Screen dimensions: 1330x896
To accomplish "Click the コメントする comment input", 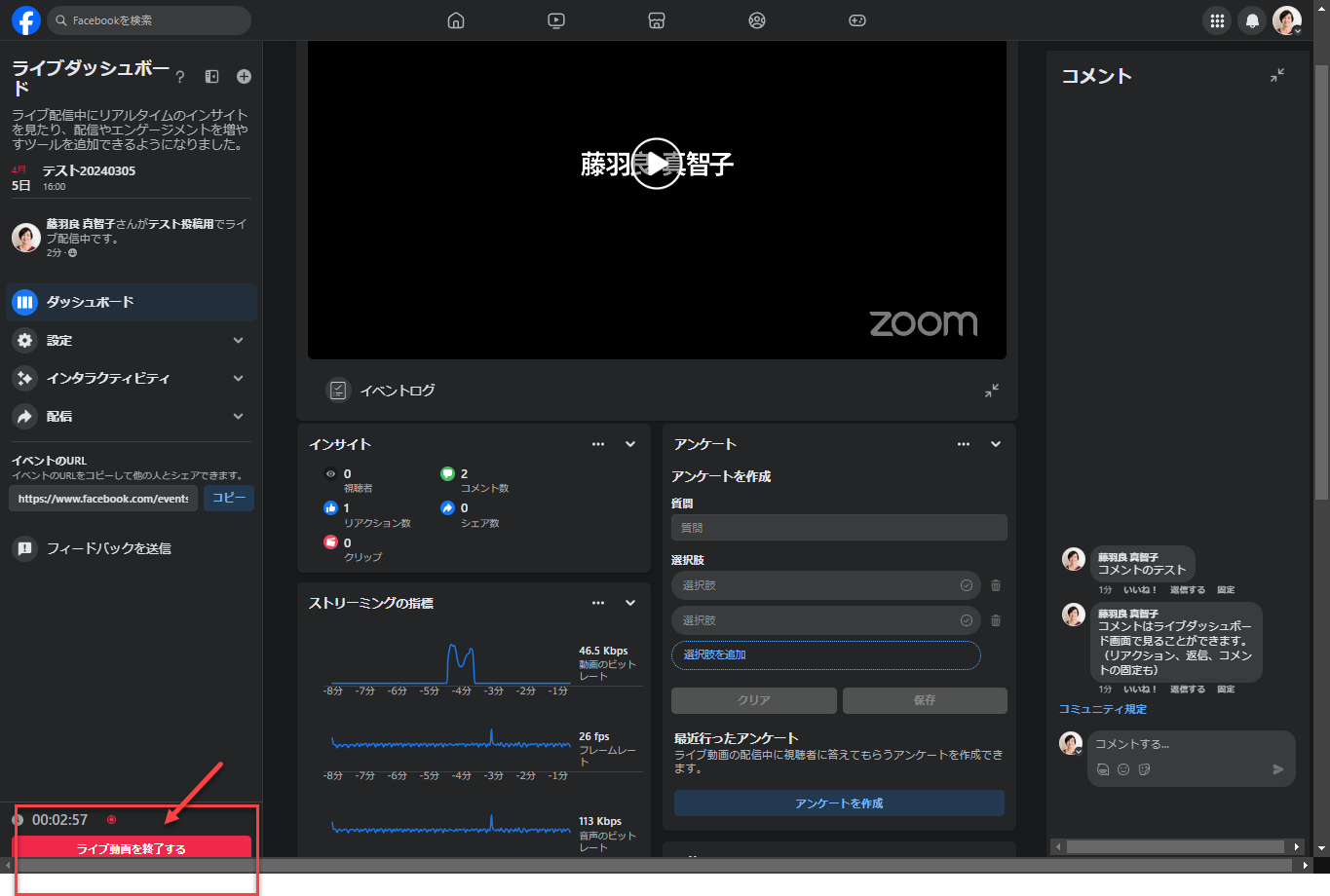I will point(1192,744).
